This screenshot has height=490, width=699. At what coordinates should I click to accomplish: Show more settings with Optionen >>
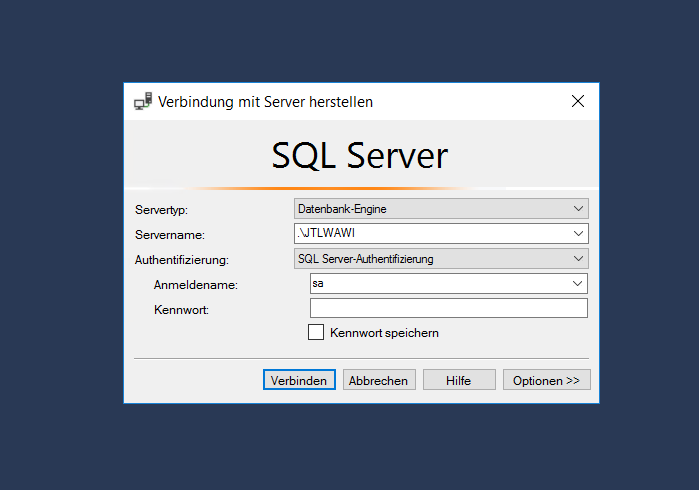(x=547, y=380)
